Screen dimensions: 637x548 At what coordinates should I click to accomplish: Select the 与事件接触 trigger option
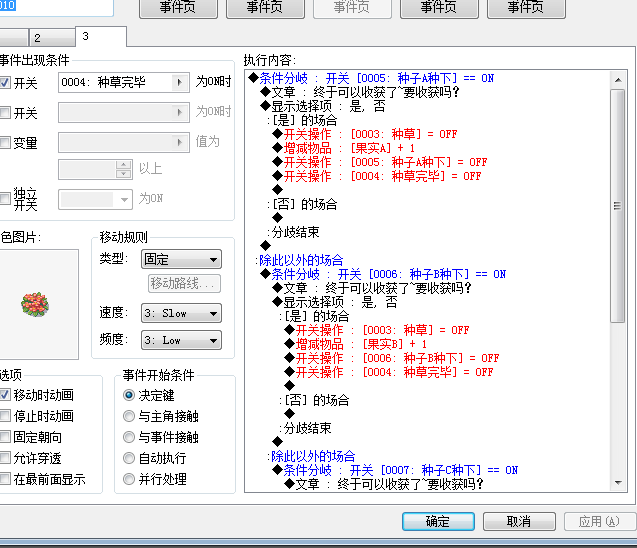pos(129,437)
